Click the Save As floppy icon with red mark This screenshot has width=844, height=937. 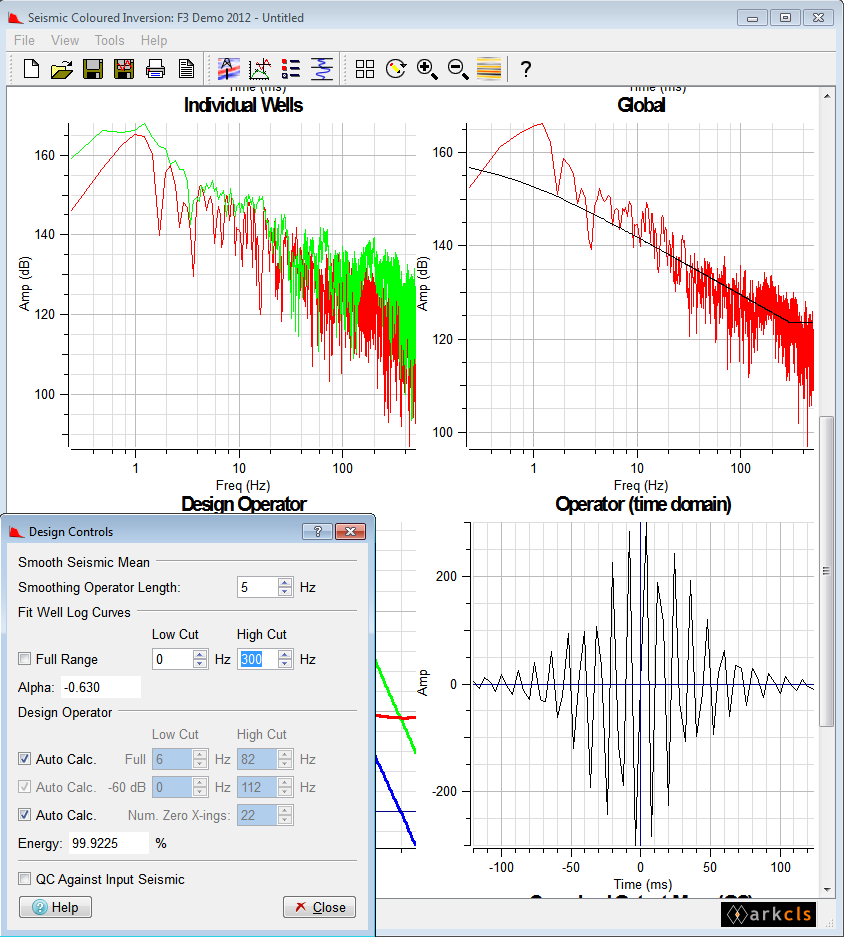[124, 69]
